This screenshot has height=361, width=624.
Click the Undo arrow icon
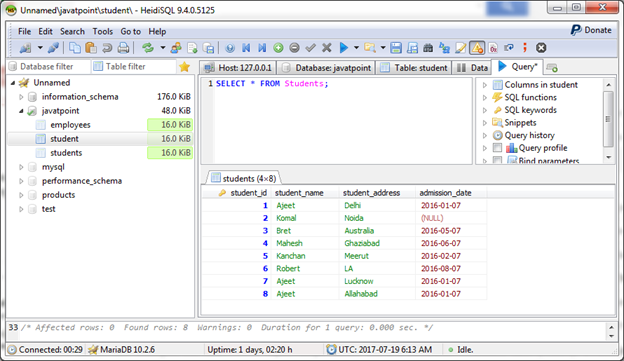click(x=107, y=48)
